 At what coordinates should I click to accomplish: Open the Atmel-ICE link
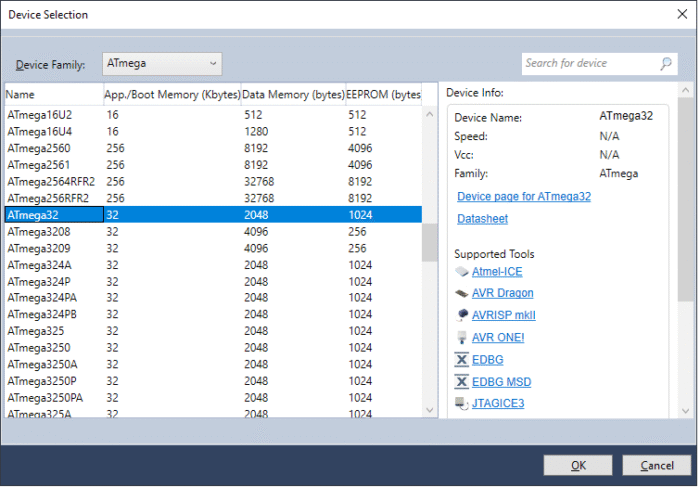(x=497, y=272)
